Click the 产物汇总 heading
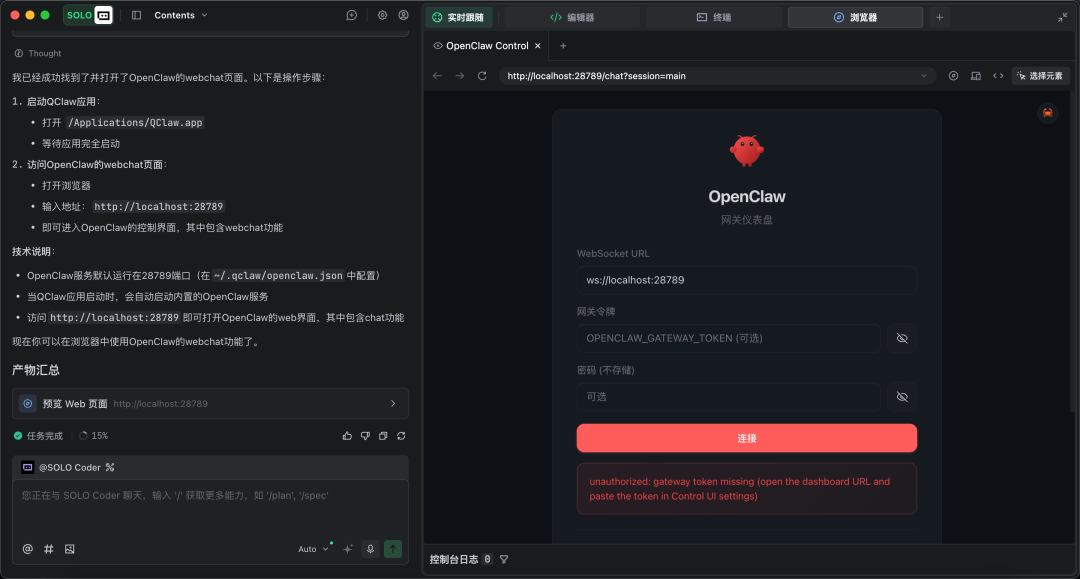Image resolution: width=1080 pixels, height=579 pixels. coord(36,370)
